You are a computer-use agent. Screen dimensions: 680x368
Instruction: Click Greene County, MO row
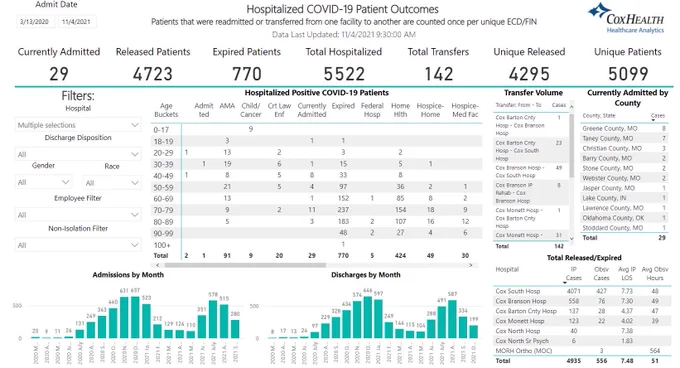click(624, 128)
